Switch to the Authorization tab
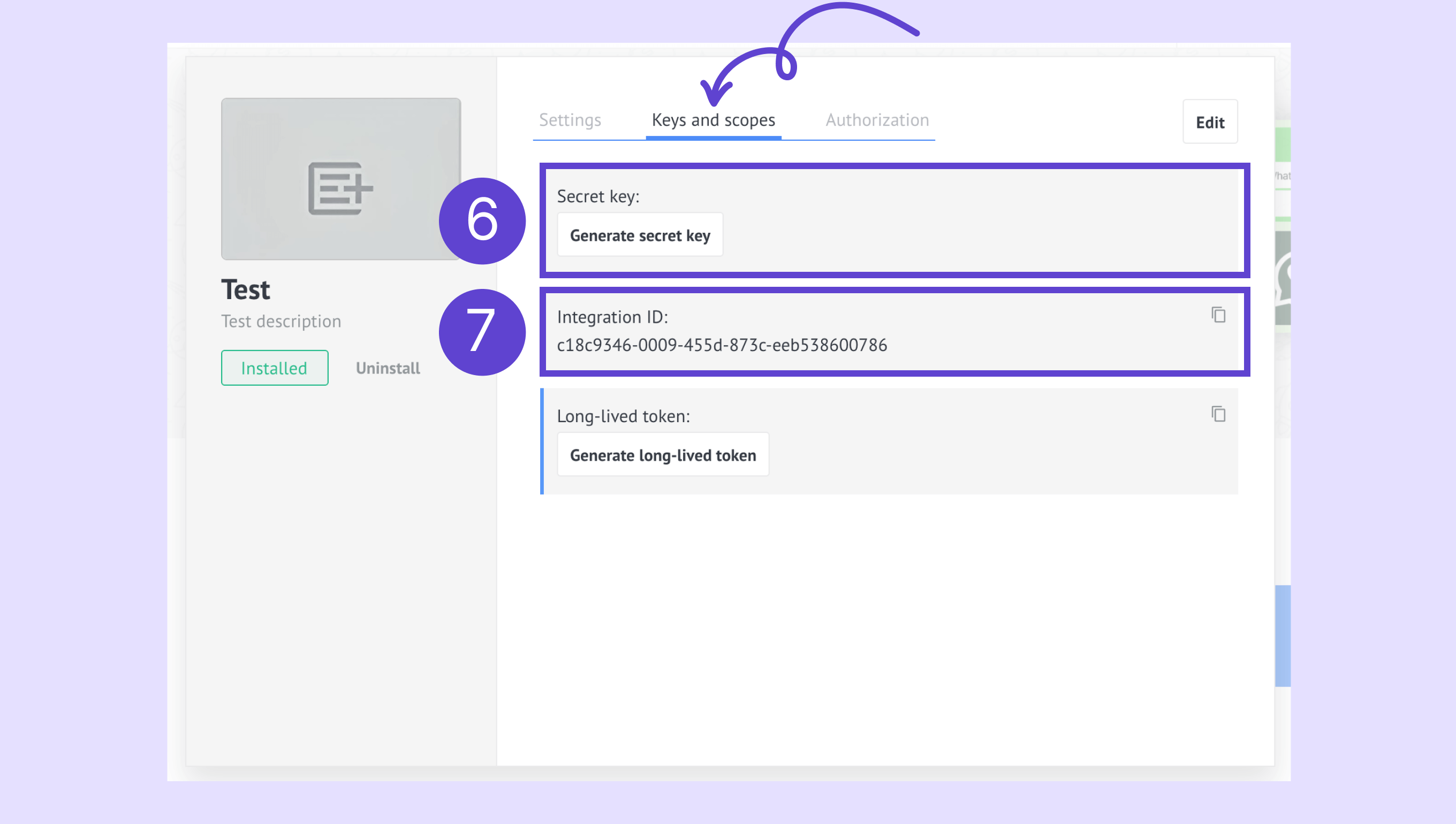1456x824 pixels. click(877, 120)
